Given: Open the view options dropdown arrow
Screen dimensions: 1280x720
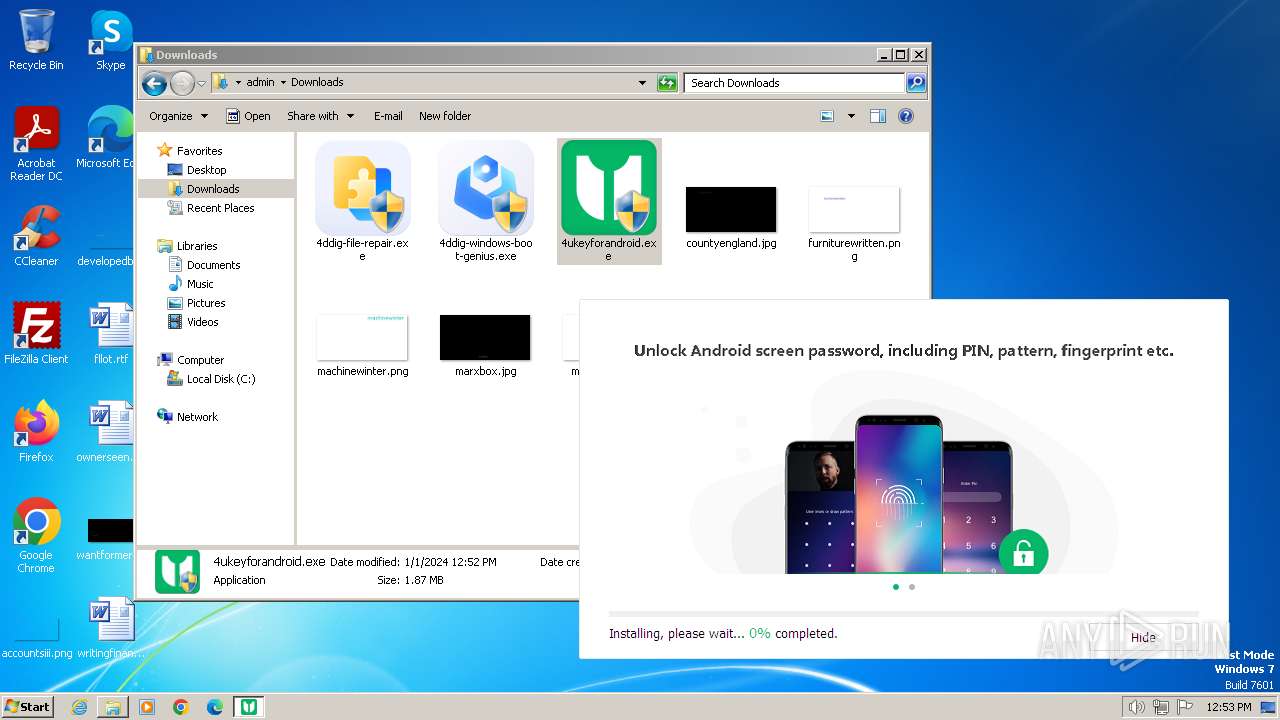Looking at the screenshot, I should tap(851, 116).
